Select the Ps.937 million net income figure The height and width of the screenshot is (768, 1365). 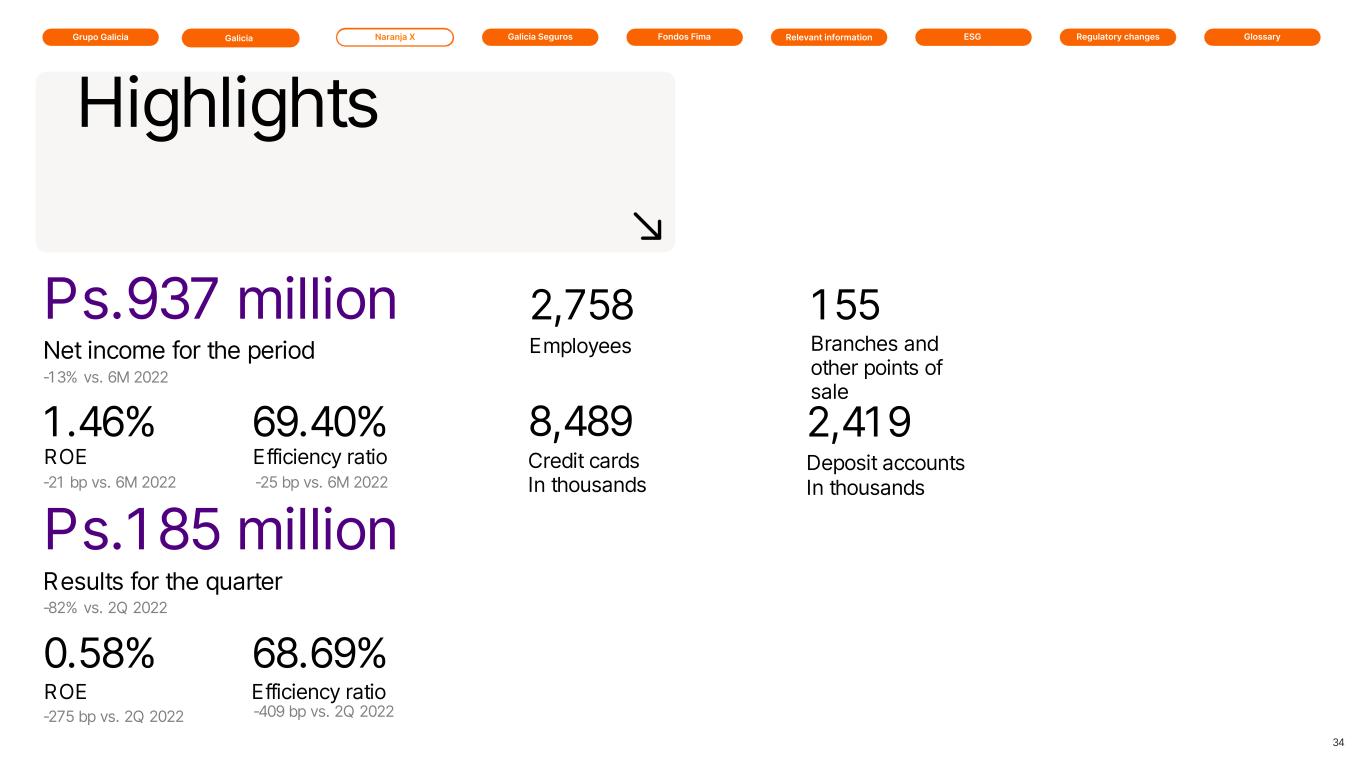[220, 299]
